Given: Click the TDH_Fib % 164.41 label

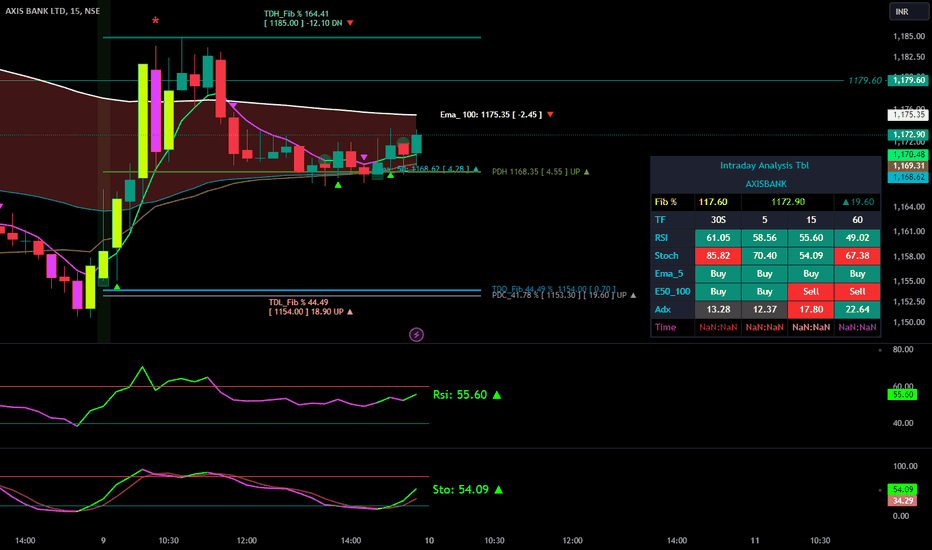Looking at the screenshot, I should (296, 14).
